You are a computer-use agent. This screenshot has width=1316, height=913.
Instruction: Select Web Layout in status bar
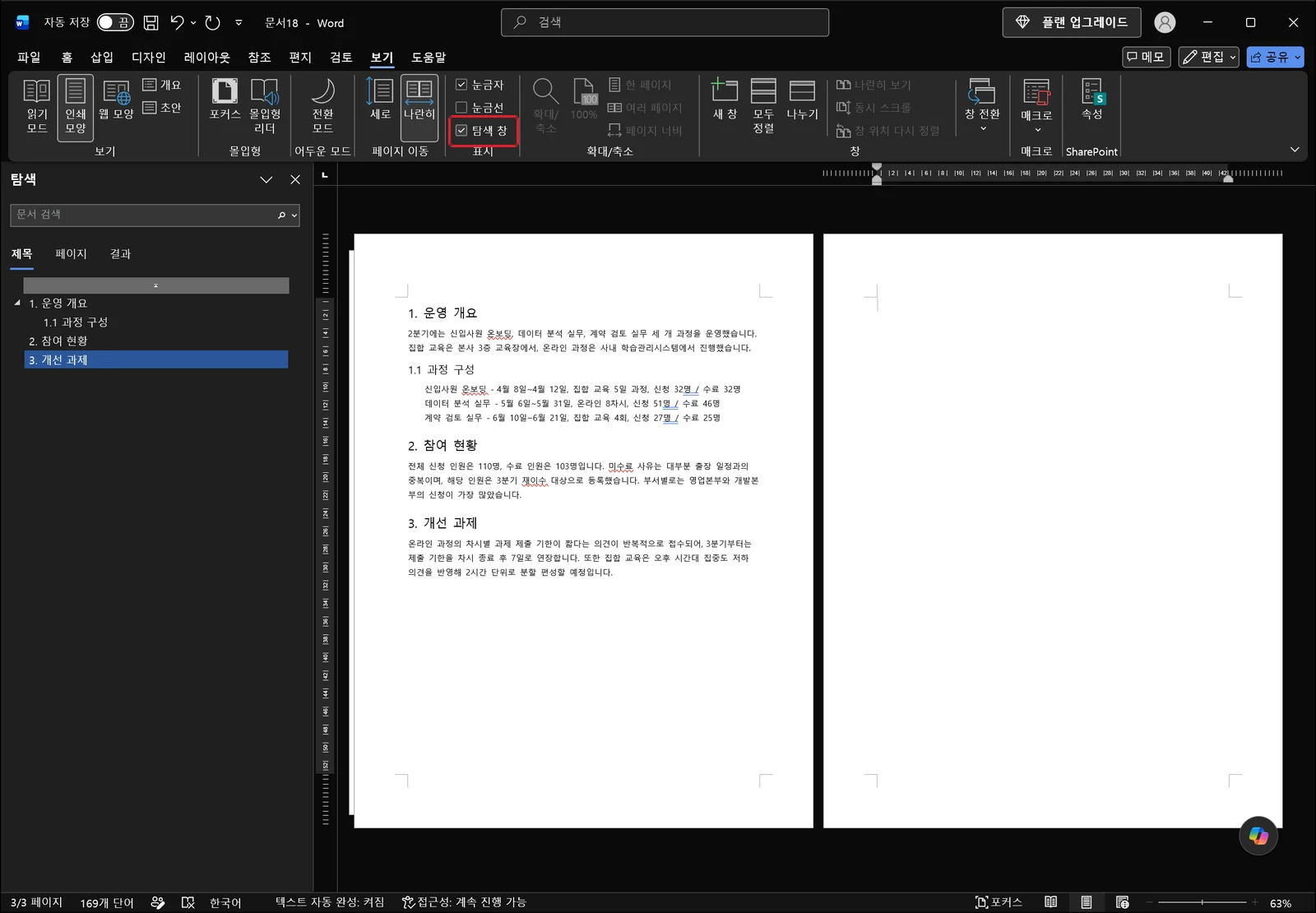pyautogui.click(x=1123, y=902)
